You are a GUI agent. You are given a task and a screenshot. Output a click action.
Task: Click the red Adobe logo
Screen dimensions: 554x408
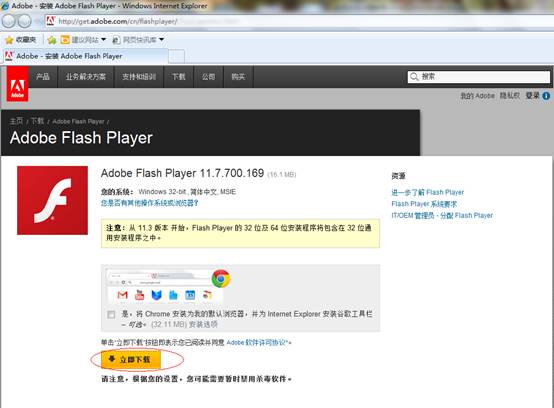(17, 84)
